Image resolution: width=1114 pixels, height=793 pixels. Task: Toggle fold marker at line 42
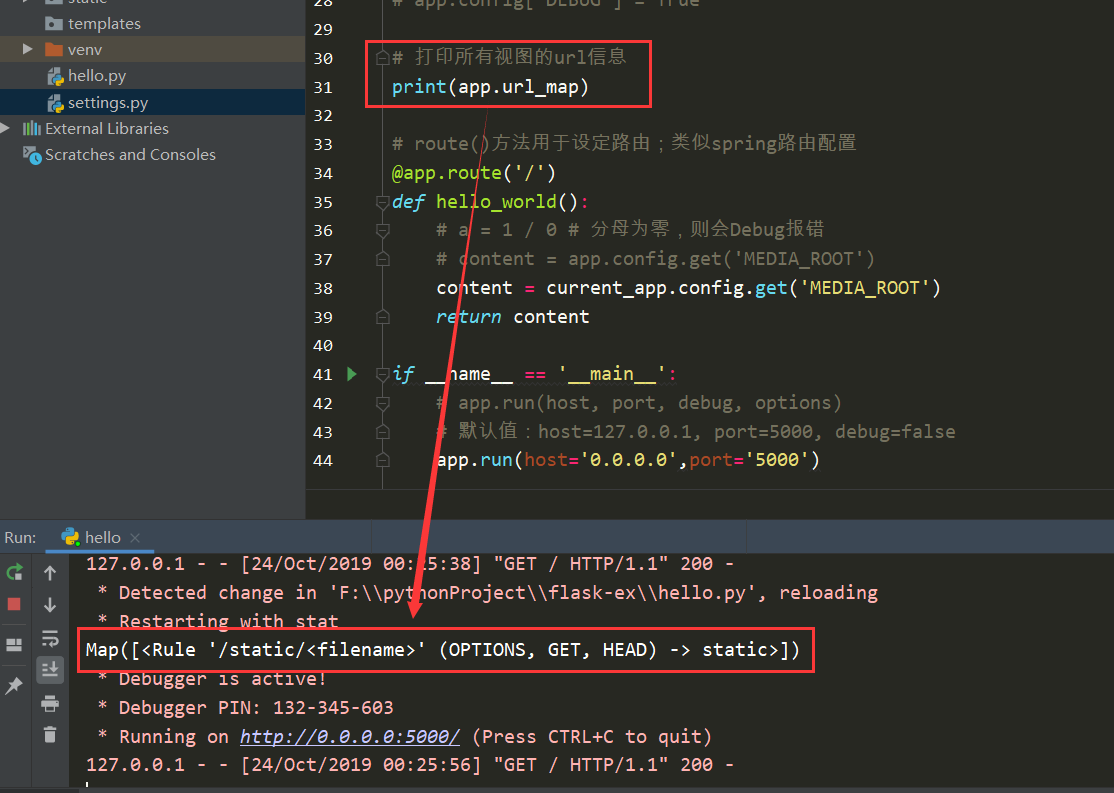click(x=382, y=404)
